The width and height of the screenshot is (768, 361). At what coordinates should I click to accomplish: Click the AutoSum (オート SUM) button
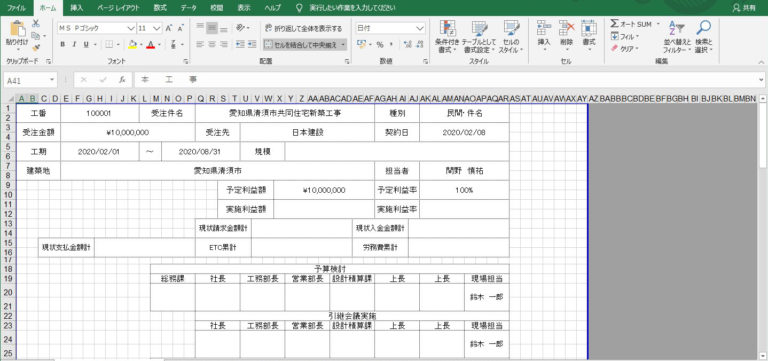[631, 24]
